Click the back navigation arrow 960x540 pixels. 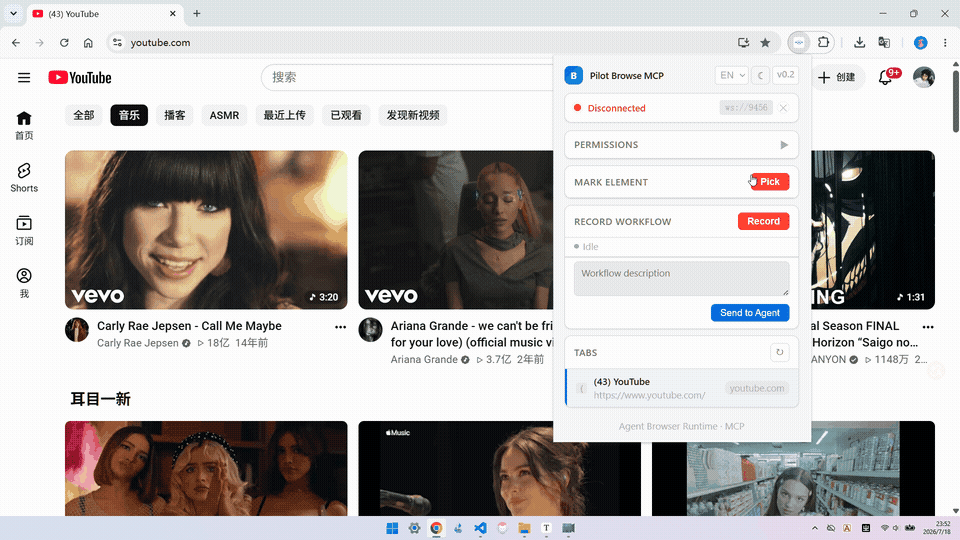(16, 42)
